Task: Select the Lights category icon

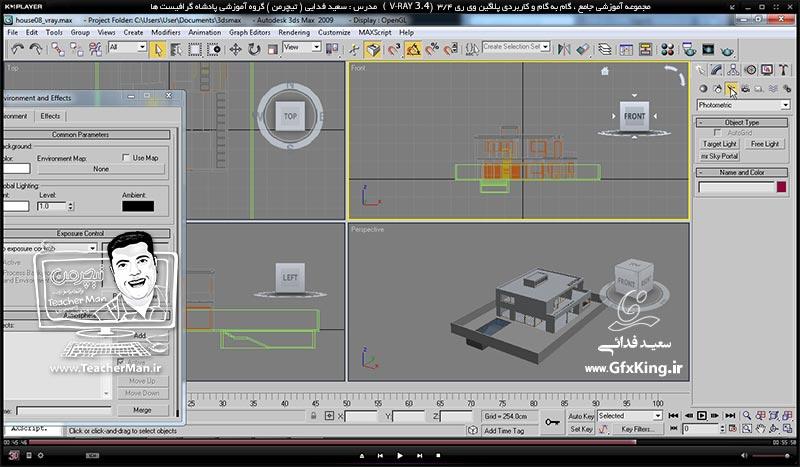Action: click(x=731, y=89)
